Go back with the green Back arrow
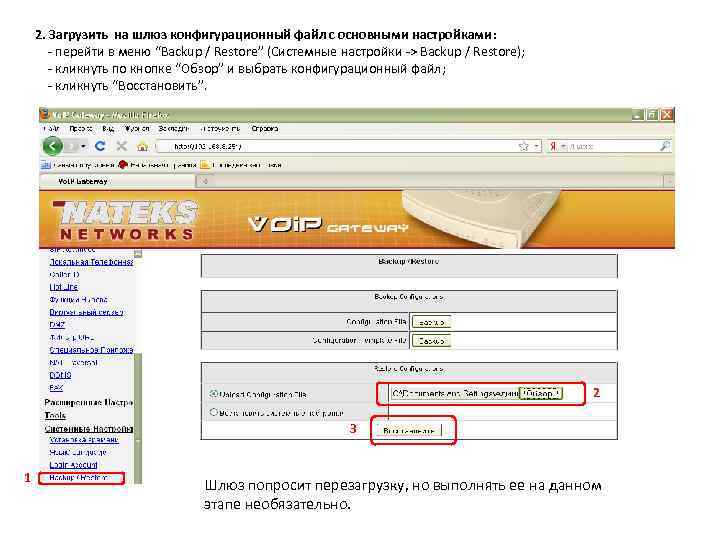This screenshot has width=720, height=540. pyautogui.click(x=52, y=146)
